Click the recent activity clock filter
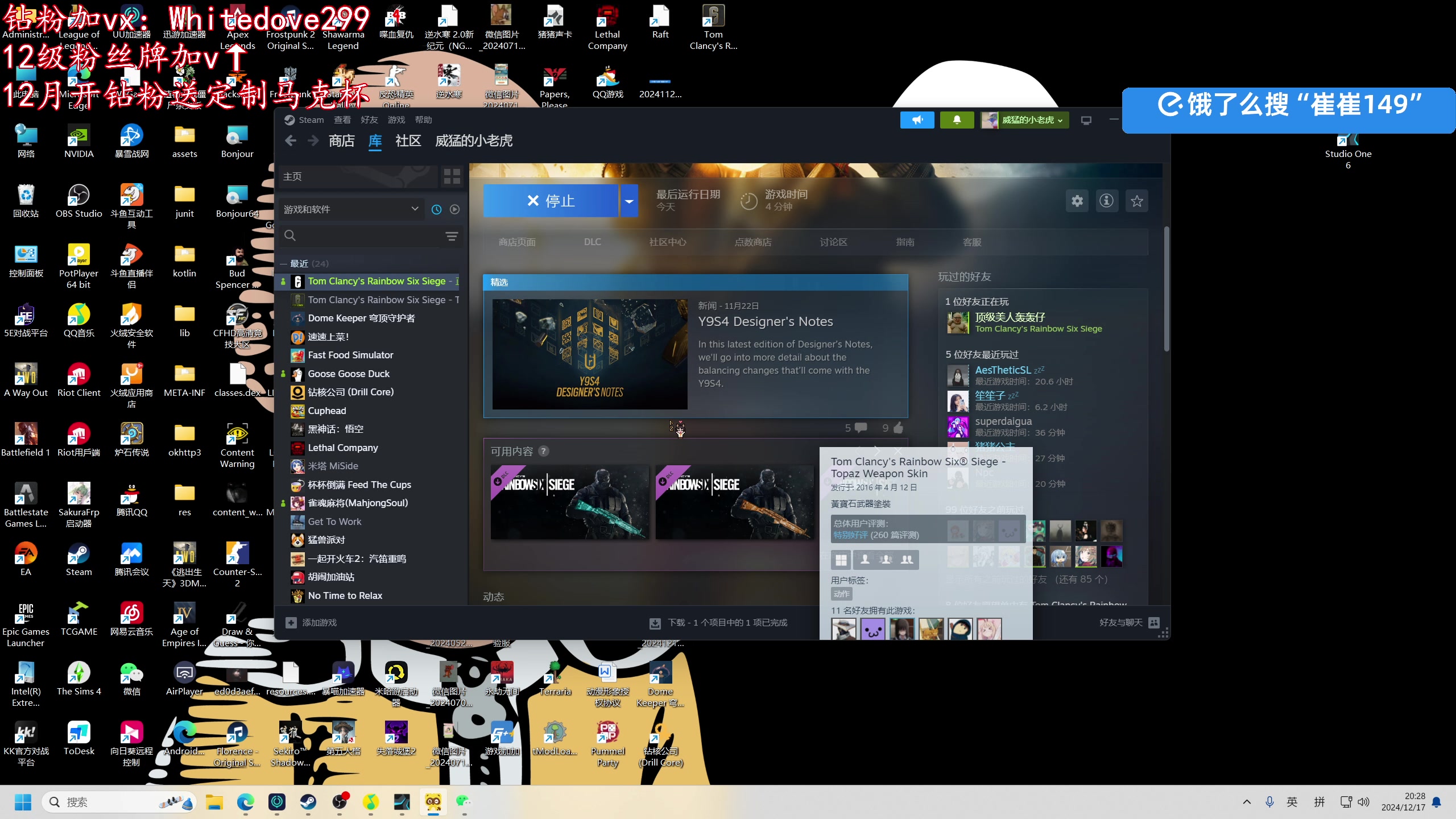The image size is (1456, 819). coord(436,209)
